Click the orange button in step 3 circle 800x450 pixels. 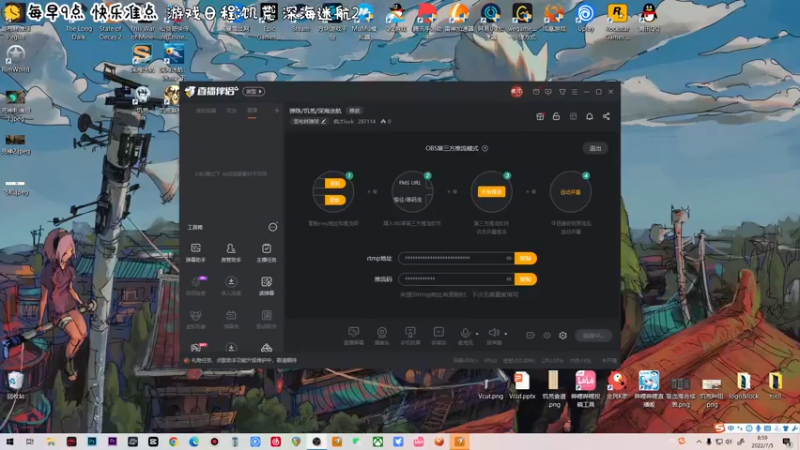tap(491, 192)
